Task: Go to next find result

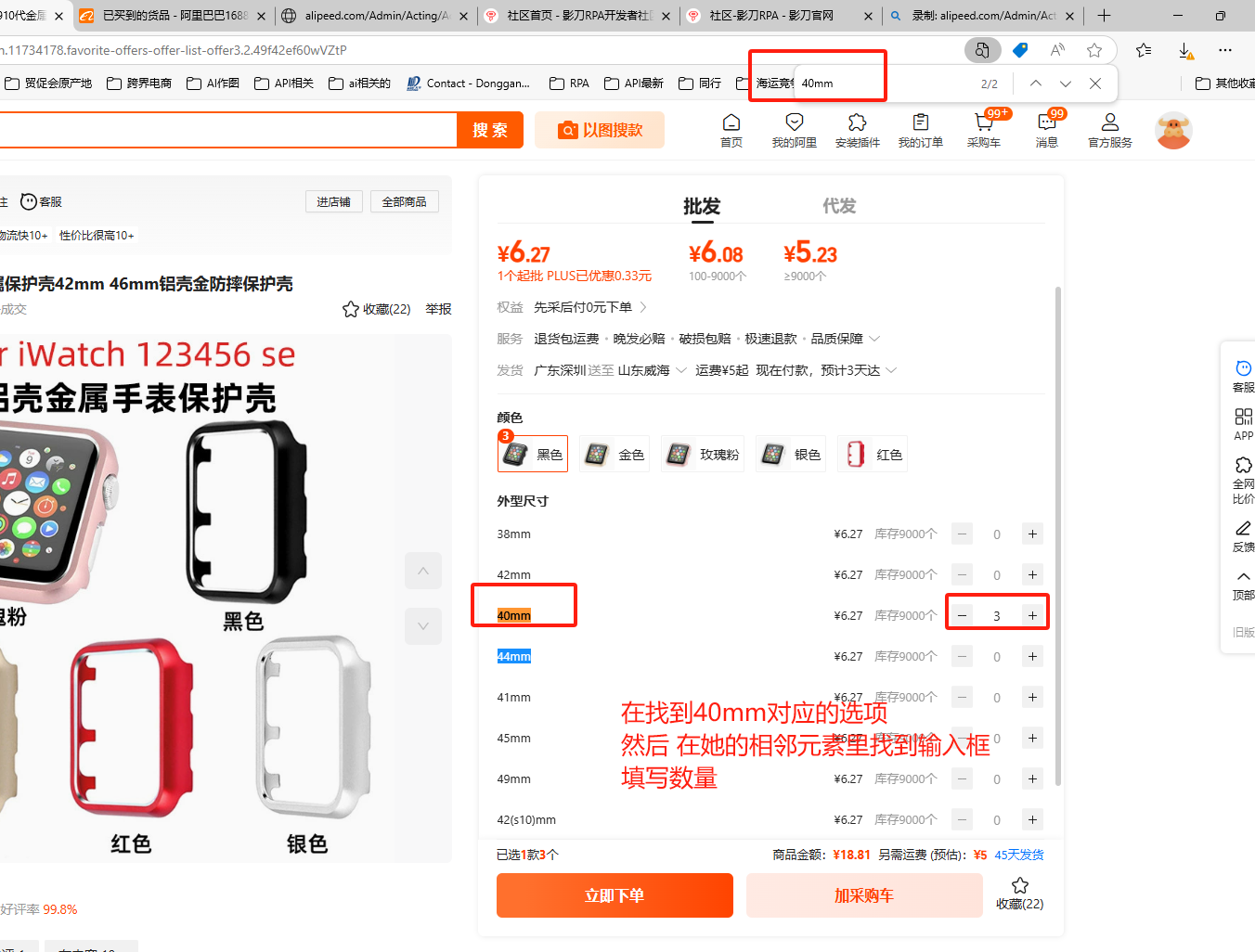Action: coord(1066,84)
